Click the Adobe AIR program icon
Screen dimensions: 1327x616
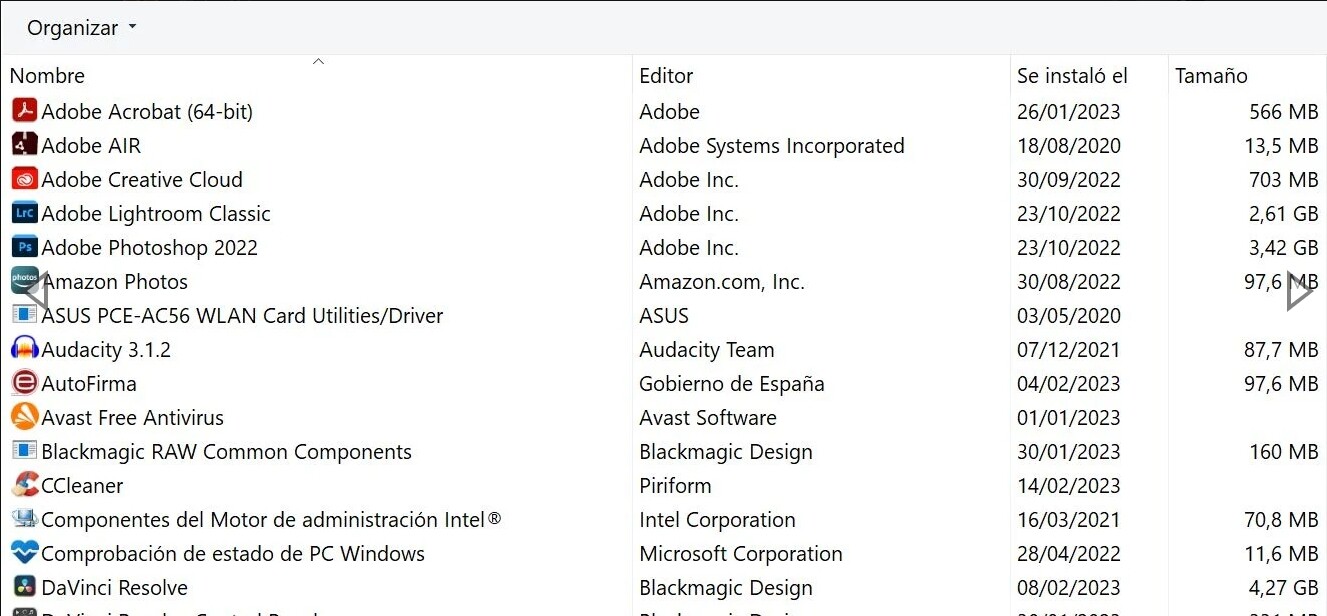(24, 145)
